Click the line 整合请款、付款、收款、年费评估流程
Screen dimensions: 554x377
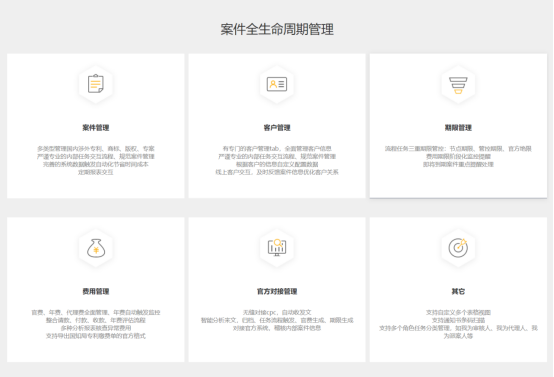95,320
